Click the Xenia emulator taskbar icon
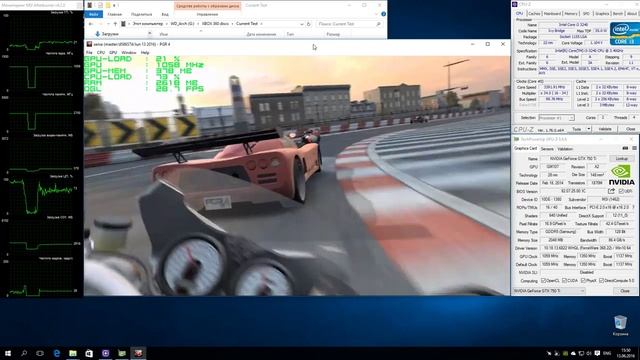 coord(138,353)
